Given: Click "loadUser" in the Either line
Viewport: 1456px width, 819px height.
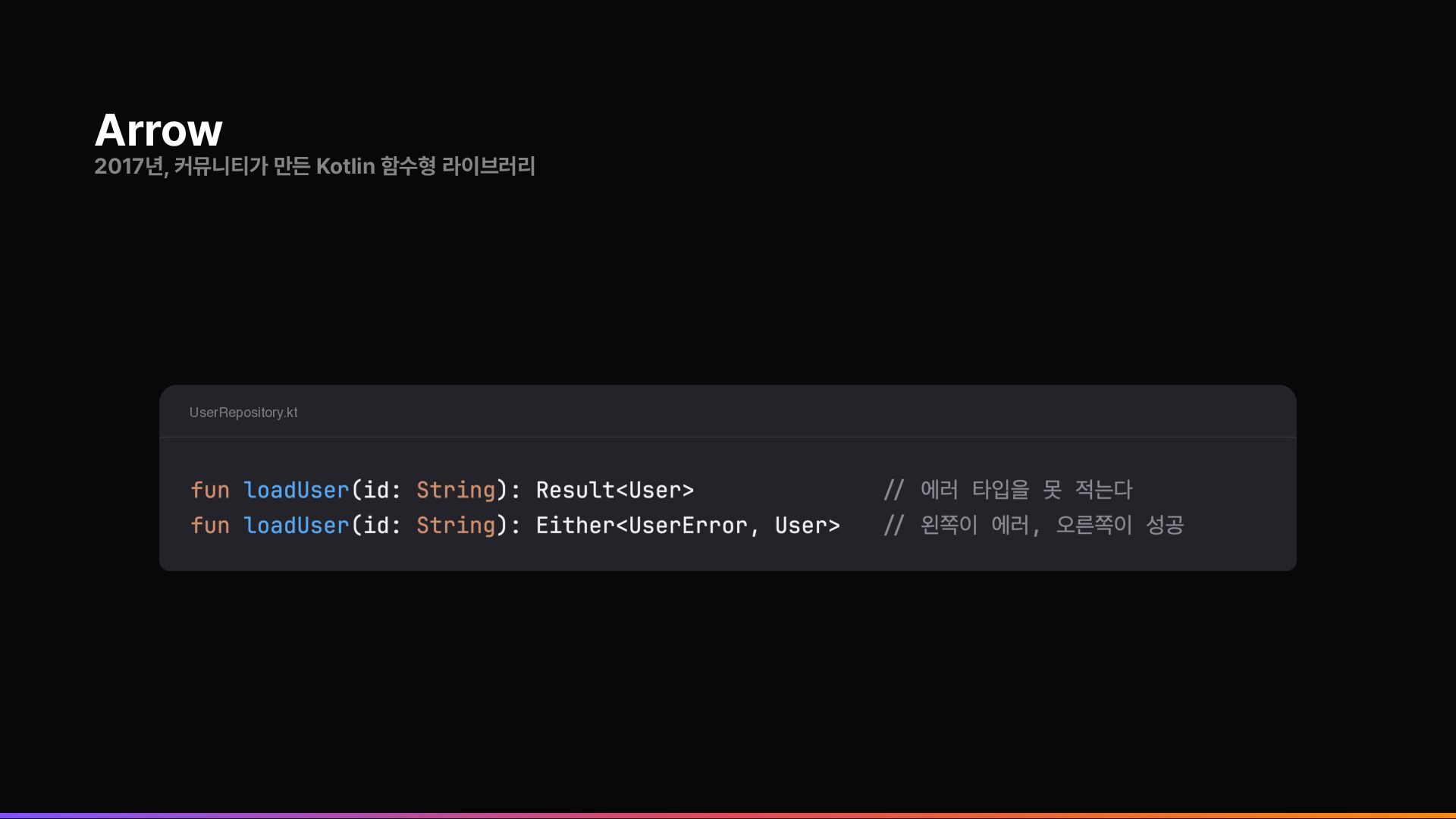Looking at the screenshot, I should point(297,525).
